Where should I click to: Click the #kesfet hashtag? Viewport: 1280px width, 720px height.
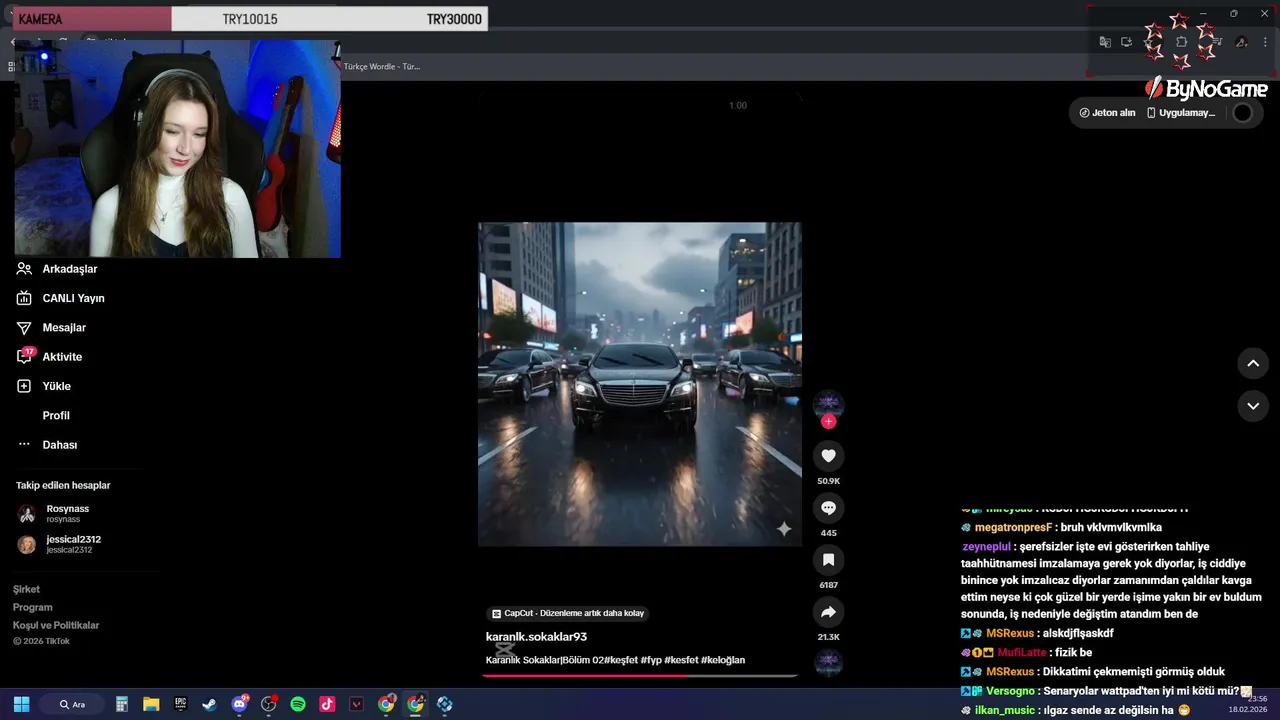(681, 660)
